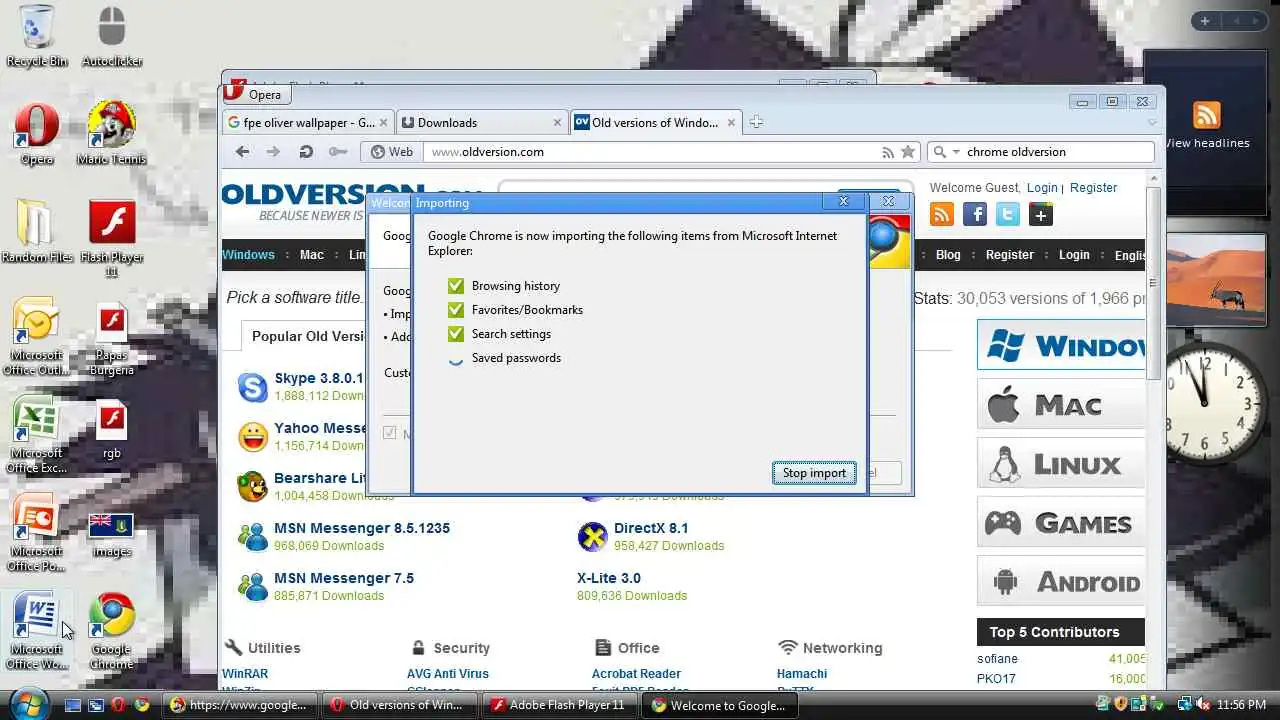Select the Microsoft Office PowerPoint shortcut
Image resolution: width=1280 pixels, height=720 pixels.
coord(37,533)
